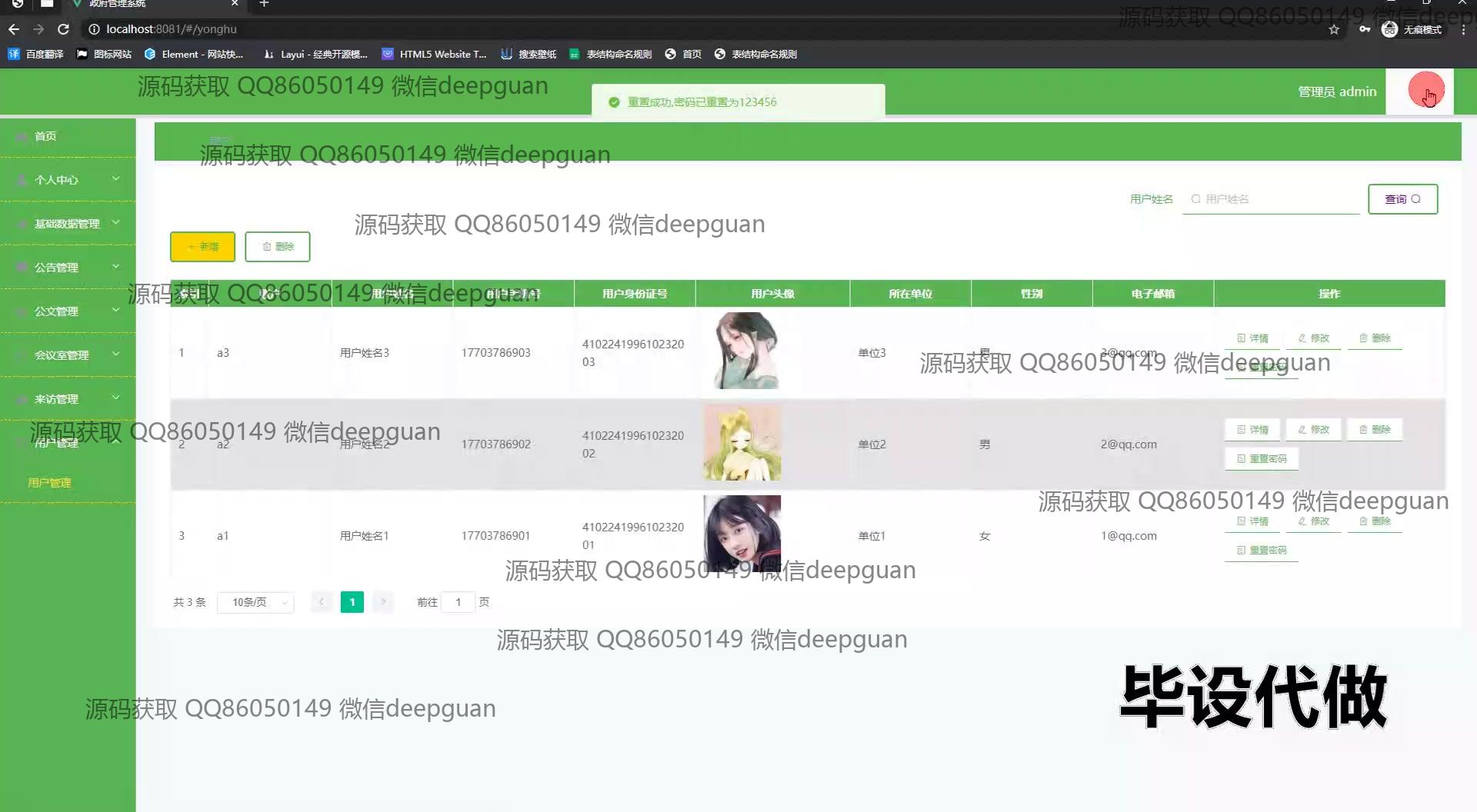Click the incognito 无痕模式 indicator
Screen dimensions: 1477x812
point(1412,29)
